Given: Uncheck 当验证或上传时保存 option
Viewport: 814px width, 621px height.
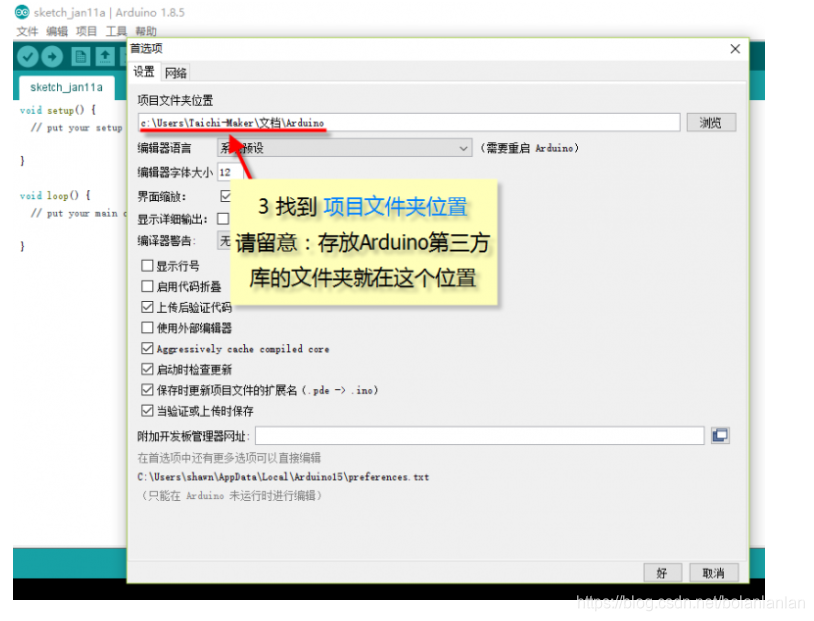Looking at the screenshot, I should [x=147, y=411].
